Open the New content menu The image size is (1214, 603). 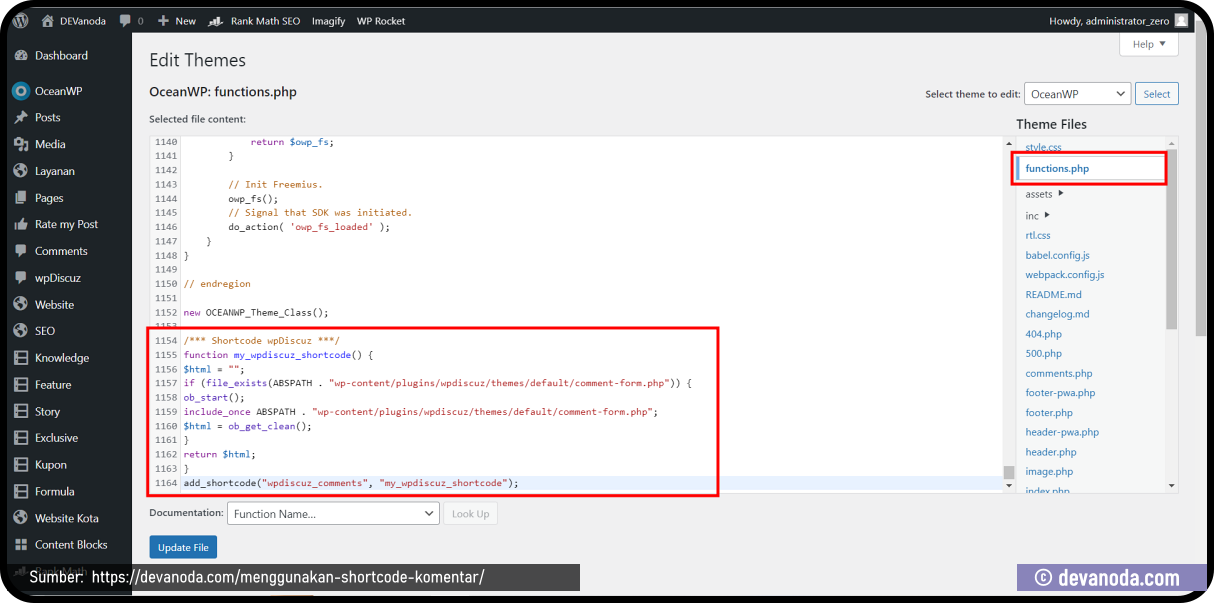click(177, 21)
